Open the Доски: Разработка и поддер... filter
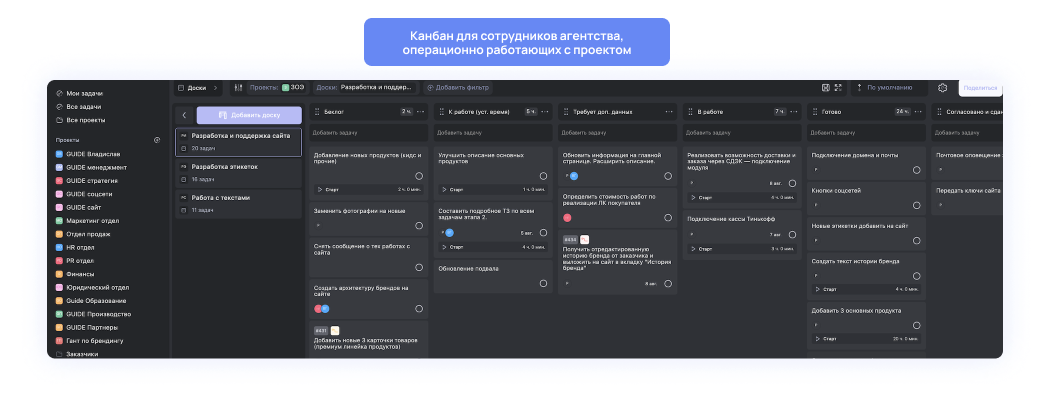 click(366, 88)
